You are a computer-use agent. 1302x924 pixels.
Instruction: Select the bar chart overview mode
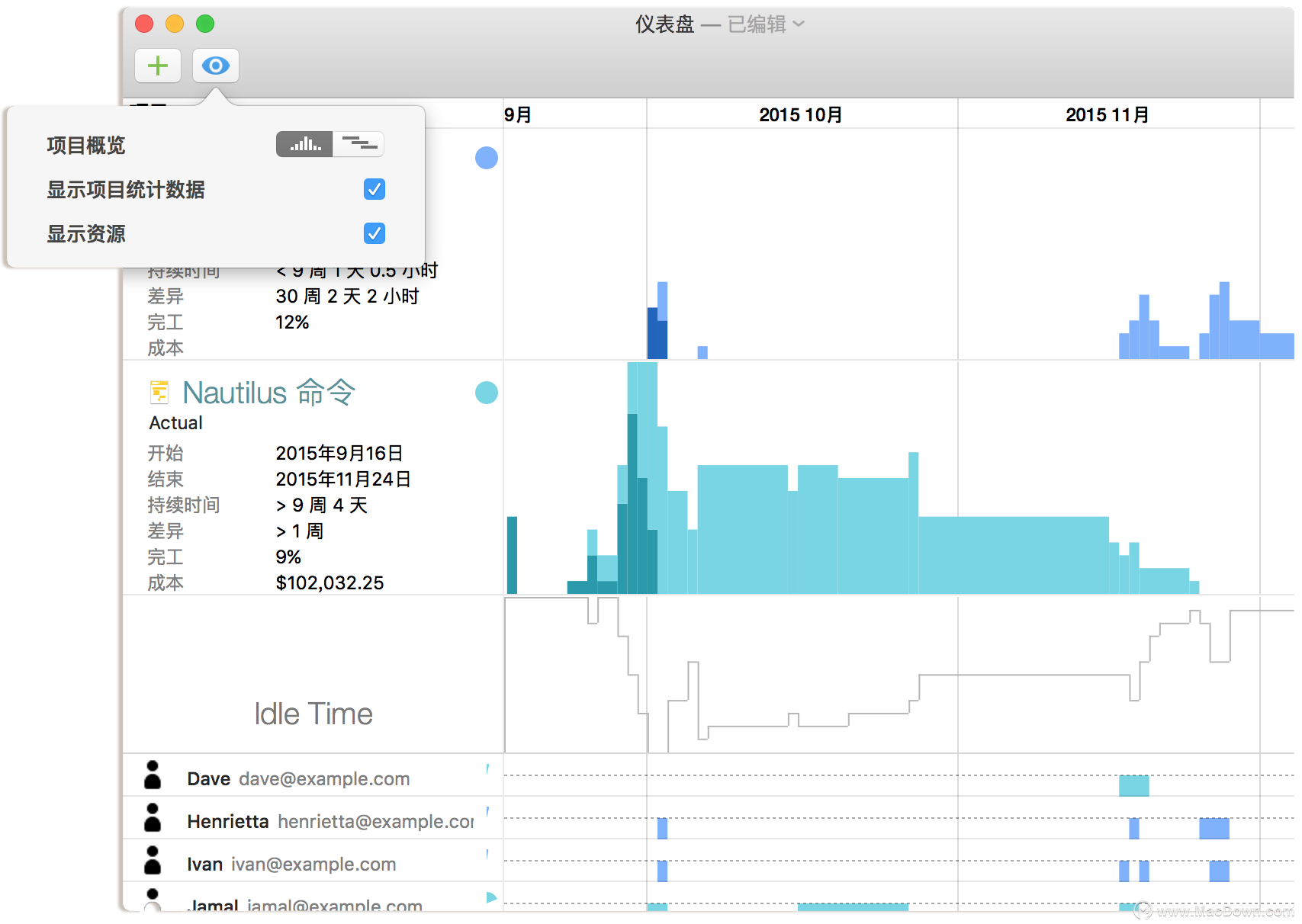[304, 144]
